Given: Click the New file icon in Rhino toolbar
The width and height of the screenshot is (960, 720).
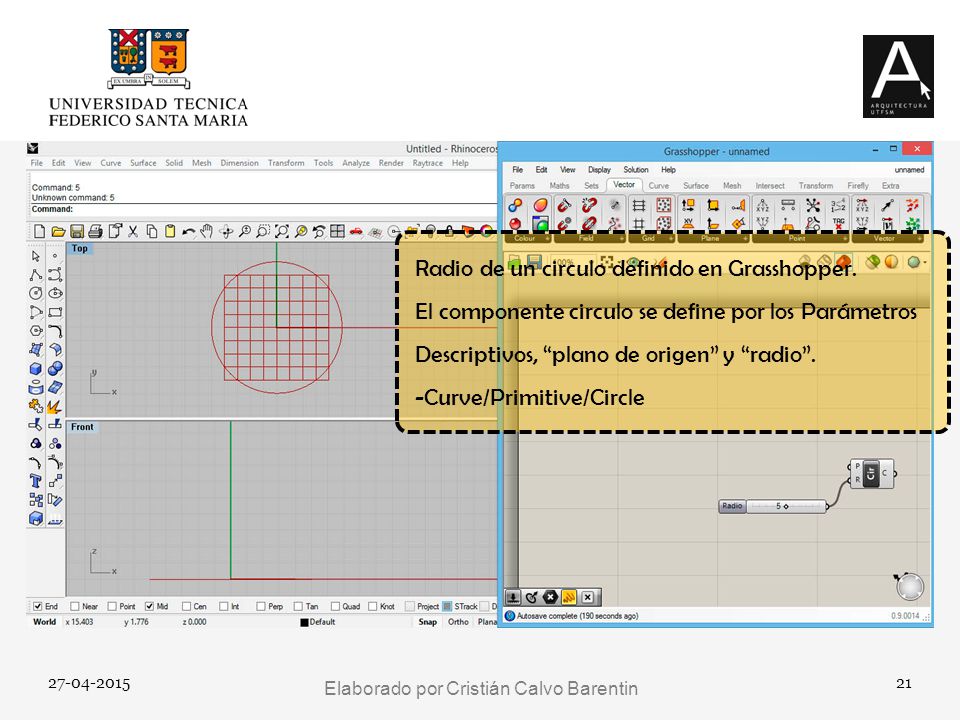Looking at the screenshot, I should (40, 231).
